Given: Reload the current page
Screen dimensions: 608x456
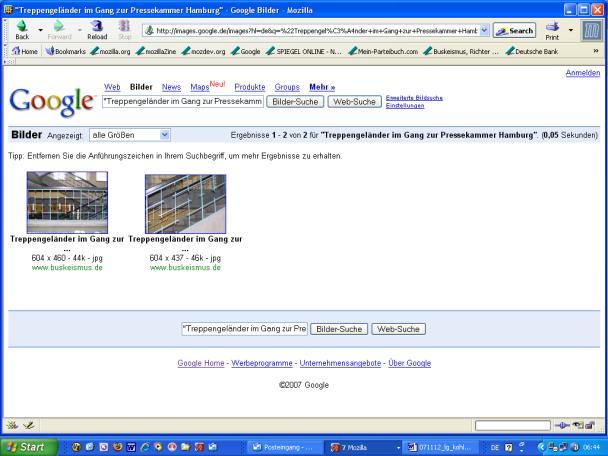Looking at the screenshot, I should tap(97, 30).
